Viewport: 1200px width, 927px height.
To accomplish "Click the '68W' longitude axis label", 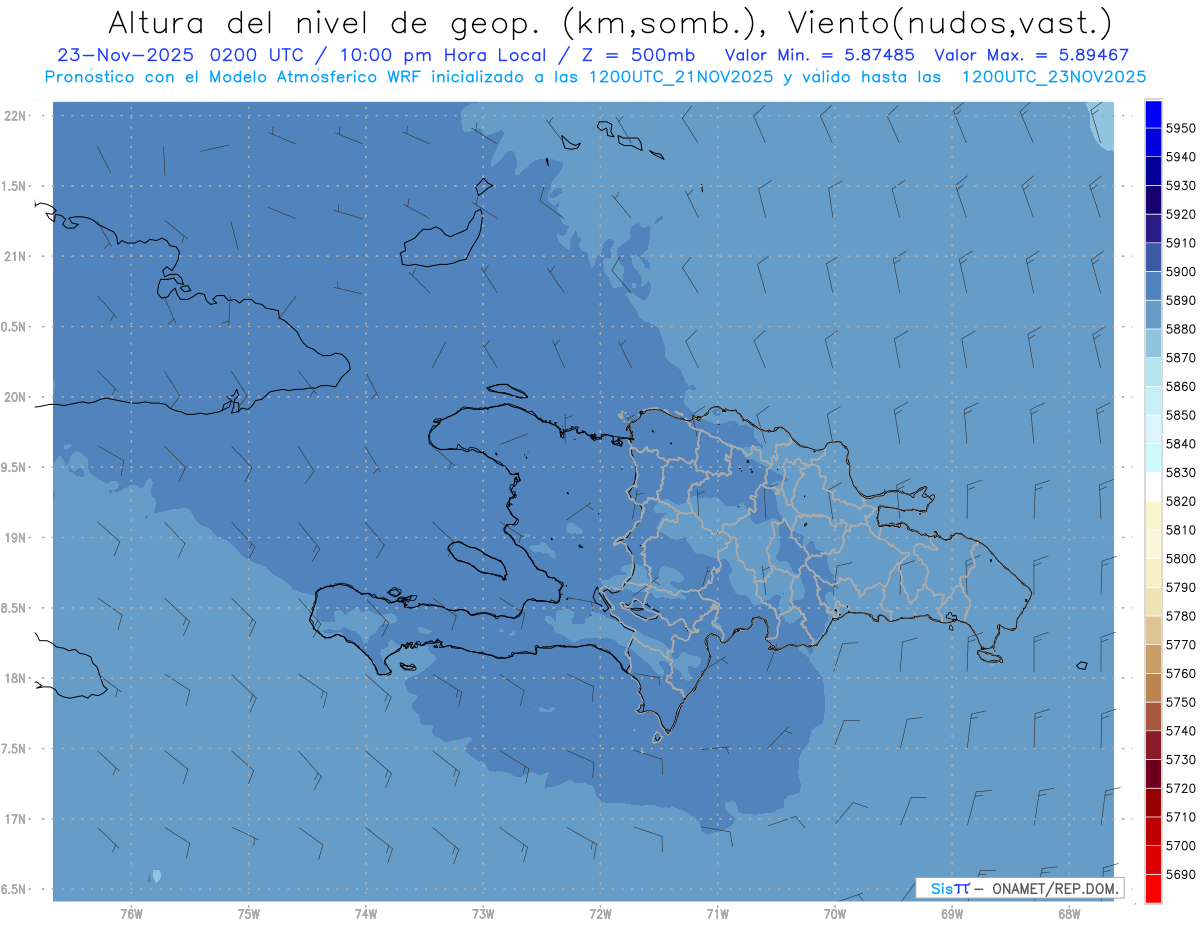I will coord(1069,913).
